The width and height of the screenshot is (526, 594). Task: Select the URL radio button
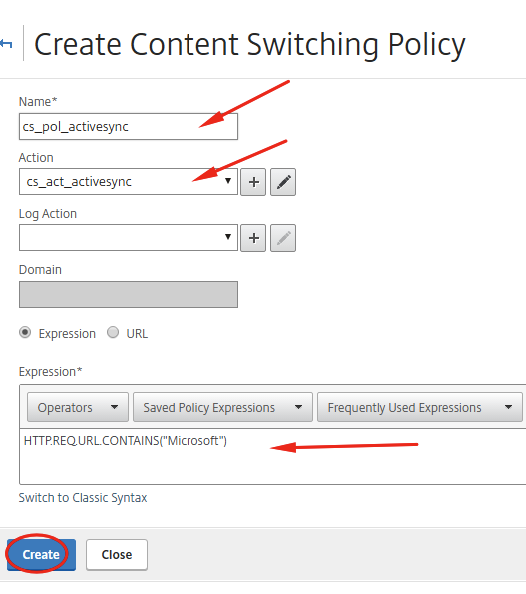(113, 333)
